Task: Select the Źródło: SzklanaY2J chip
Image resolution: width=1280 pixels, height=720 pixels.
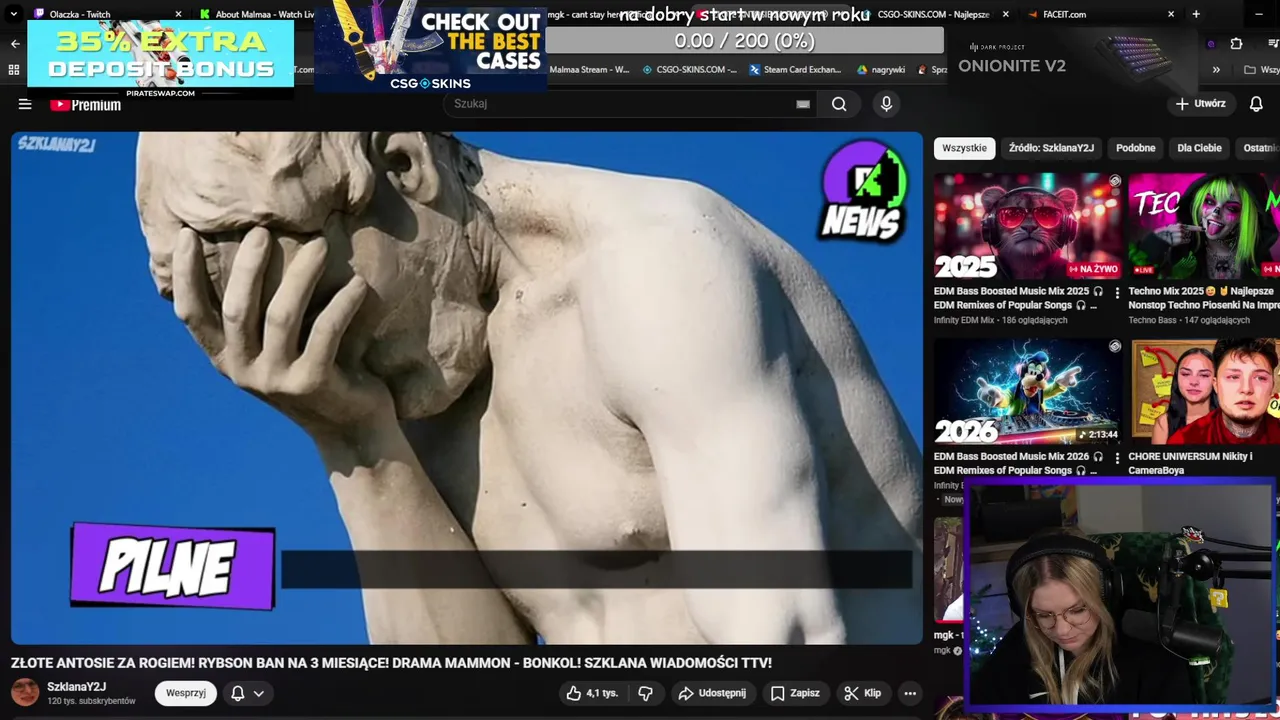Action: [1051, 148]
